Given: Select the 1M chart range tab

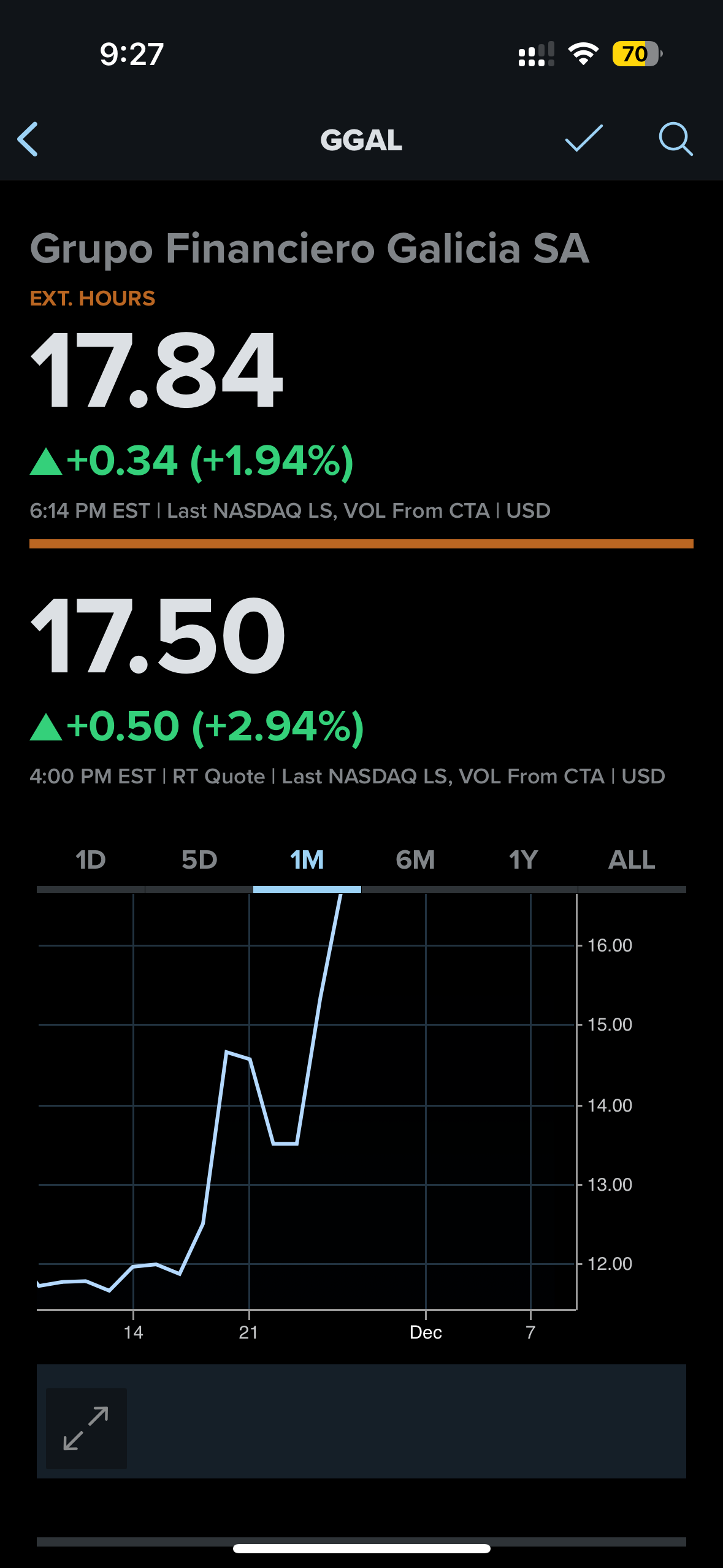Looking at the screenshot, I should coord(307,860).
